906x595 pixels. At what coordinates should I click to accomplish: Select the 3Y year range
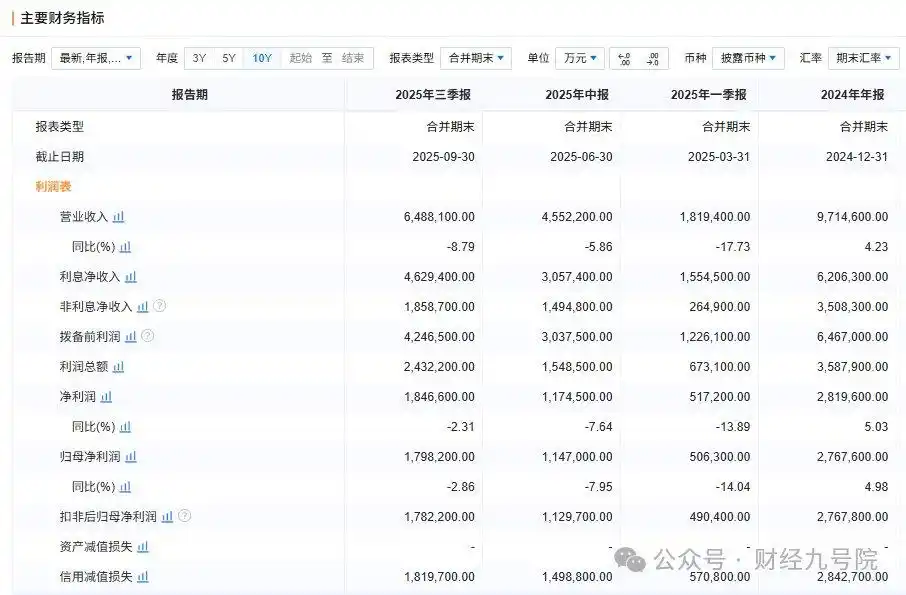point(201,58)
